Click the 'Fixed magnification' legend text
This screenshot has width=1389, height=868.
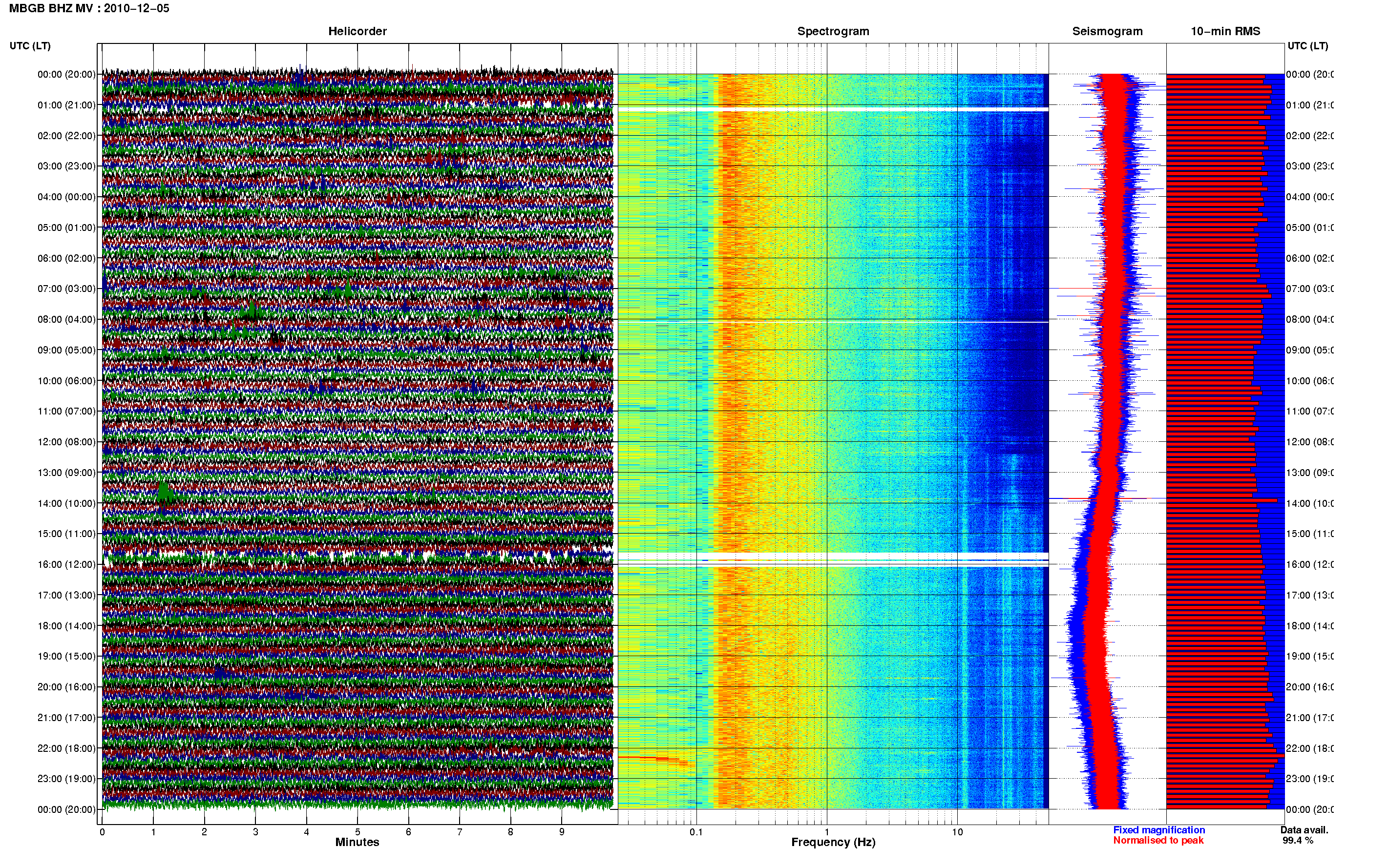point(1159,830)
